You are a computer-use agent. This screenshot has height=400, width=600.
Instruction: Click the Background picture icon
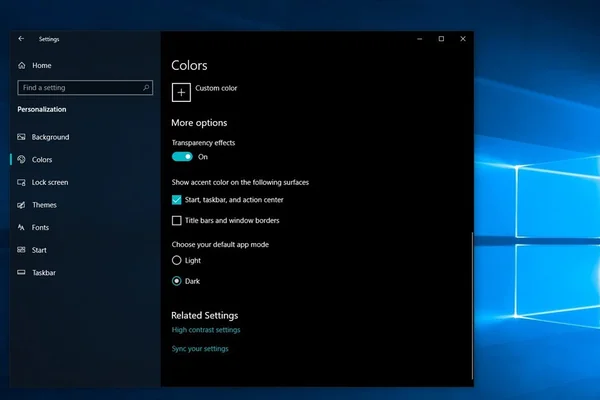pyautogui.click(x=21, y=137)
